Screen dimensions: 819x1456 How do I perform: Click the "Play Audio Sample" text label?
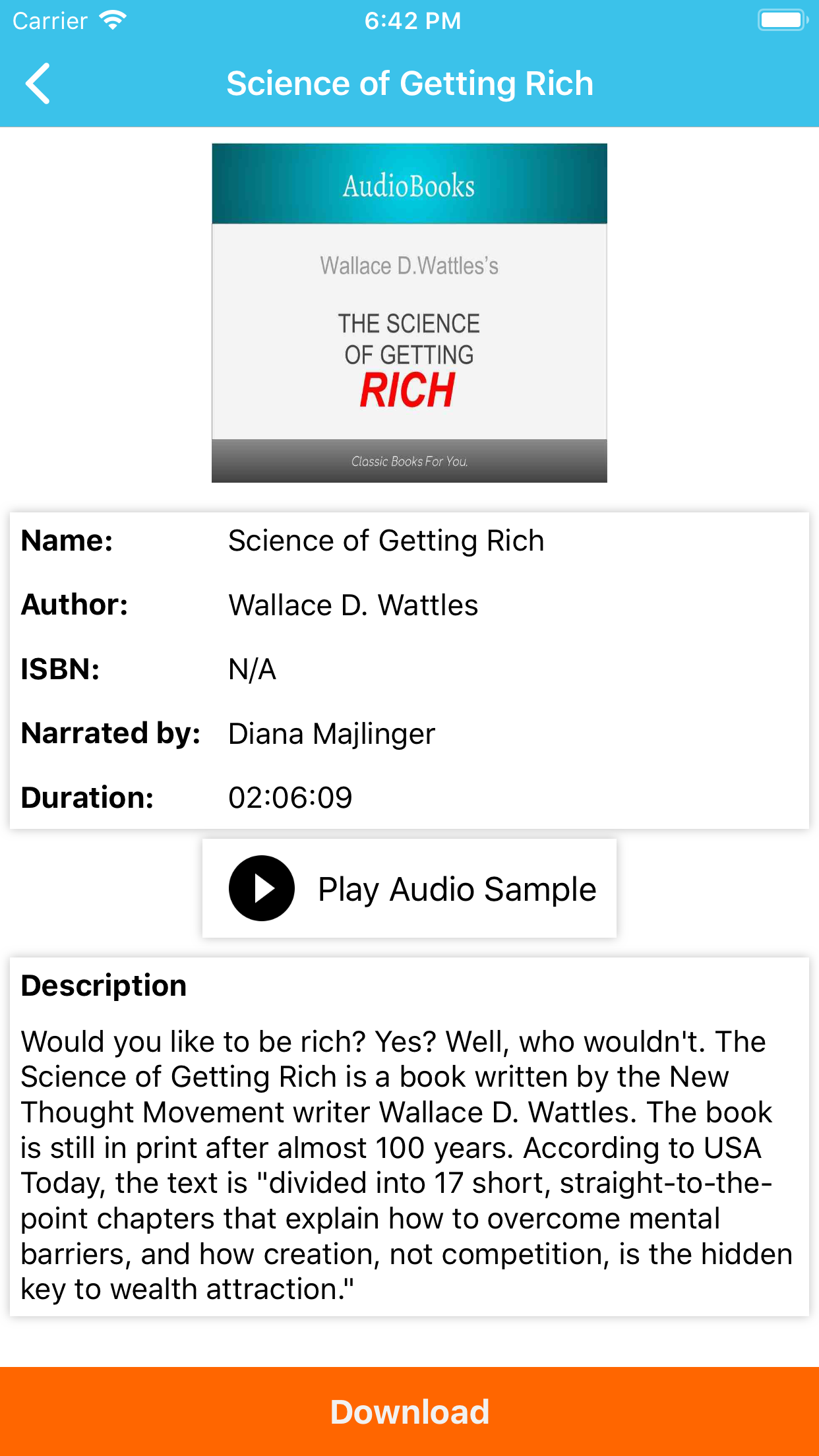457,889
